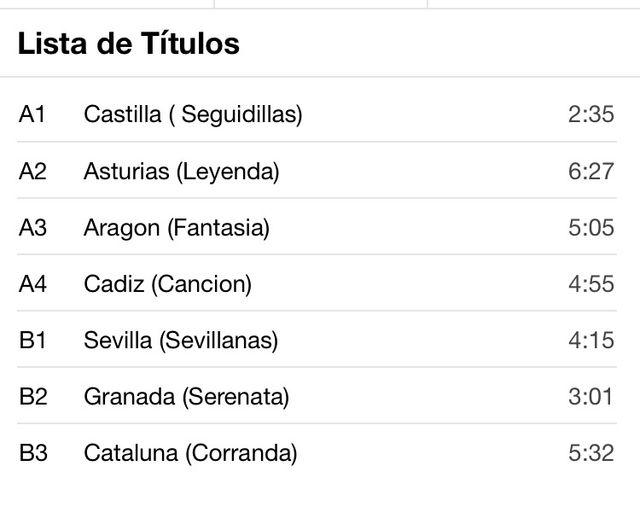Click the Granada (Serenata) track title

click(x=186, y=397)
